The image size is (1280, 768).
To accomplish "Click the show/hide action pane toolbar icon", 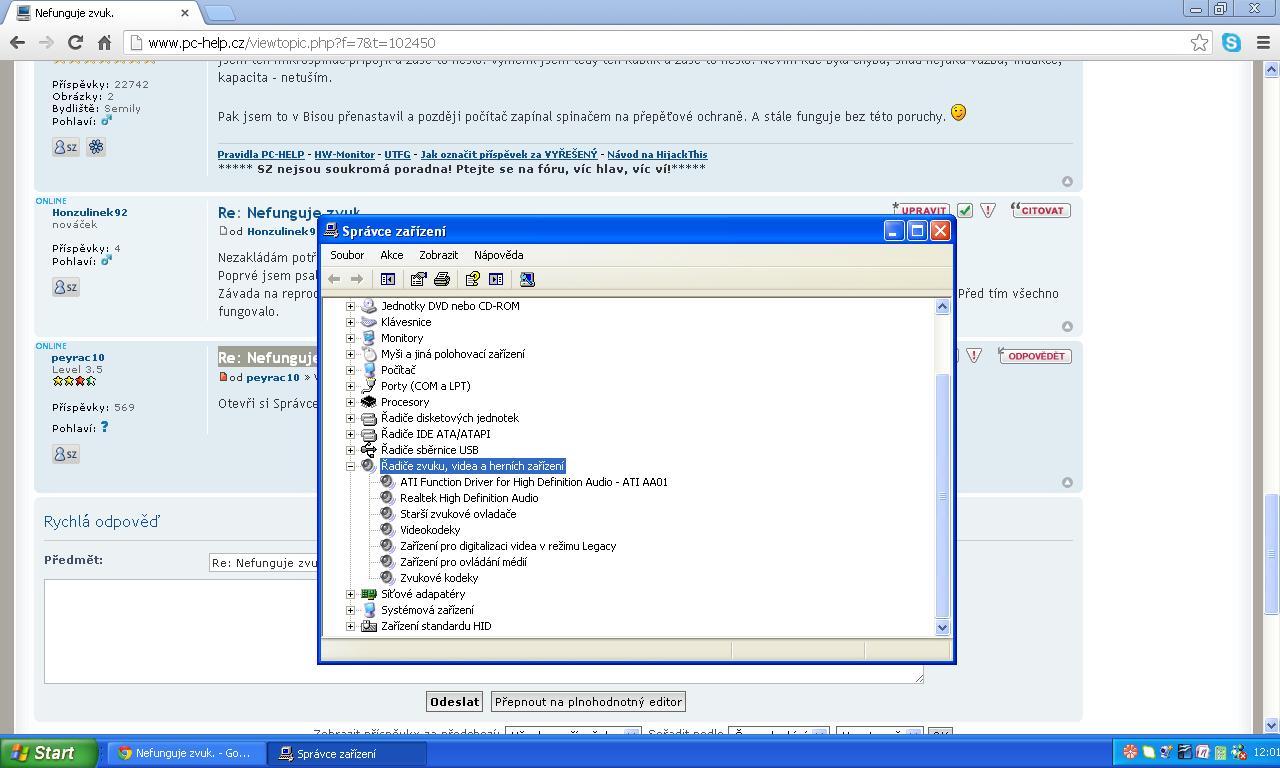I will tap(496, 279).
